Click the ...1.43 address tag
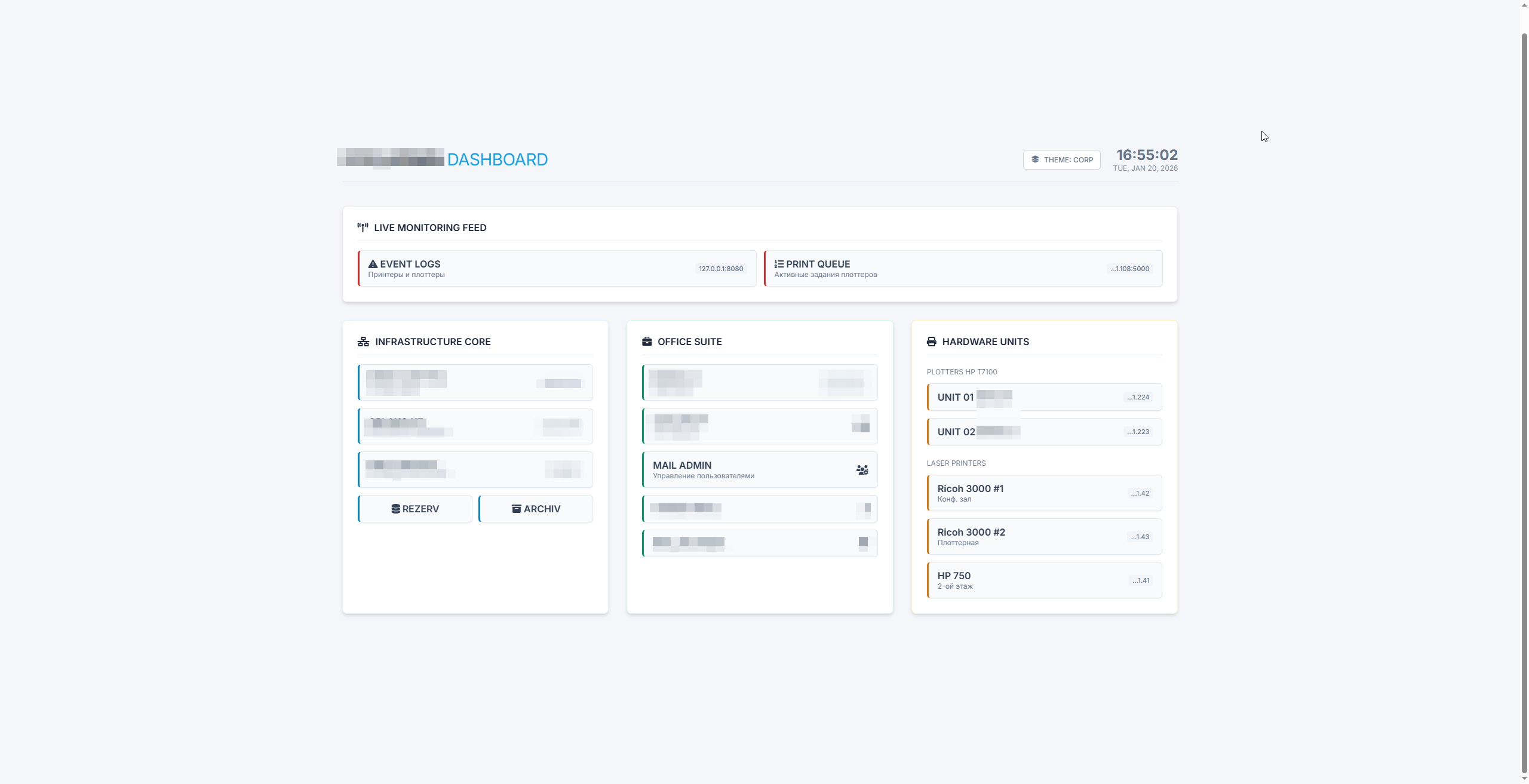1529x784 pixels. [1140, 537]
